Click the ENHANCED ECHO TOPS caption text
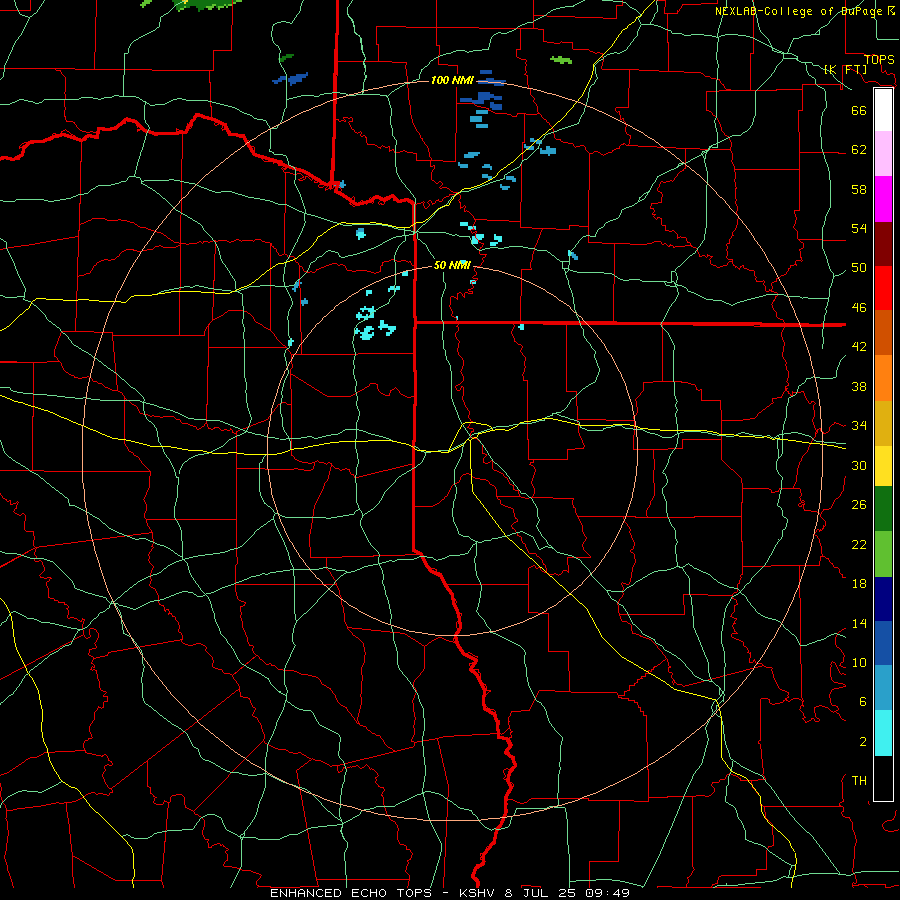Image resolution: width=900 pixels, height=900 pixels. [350, 893]
